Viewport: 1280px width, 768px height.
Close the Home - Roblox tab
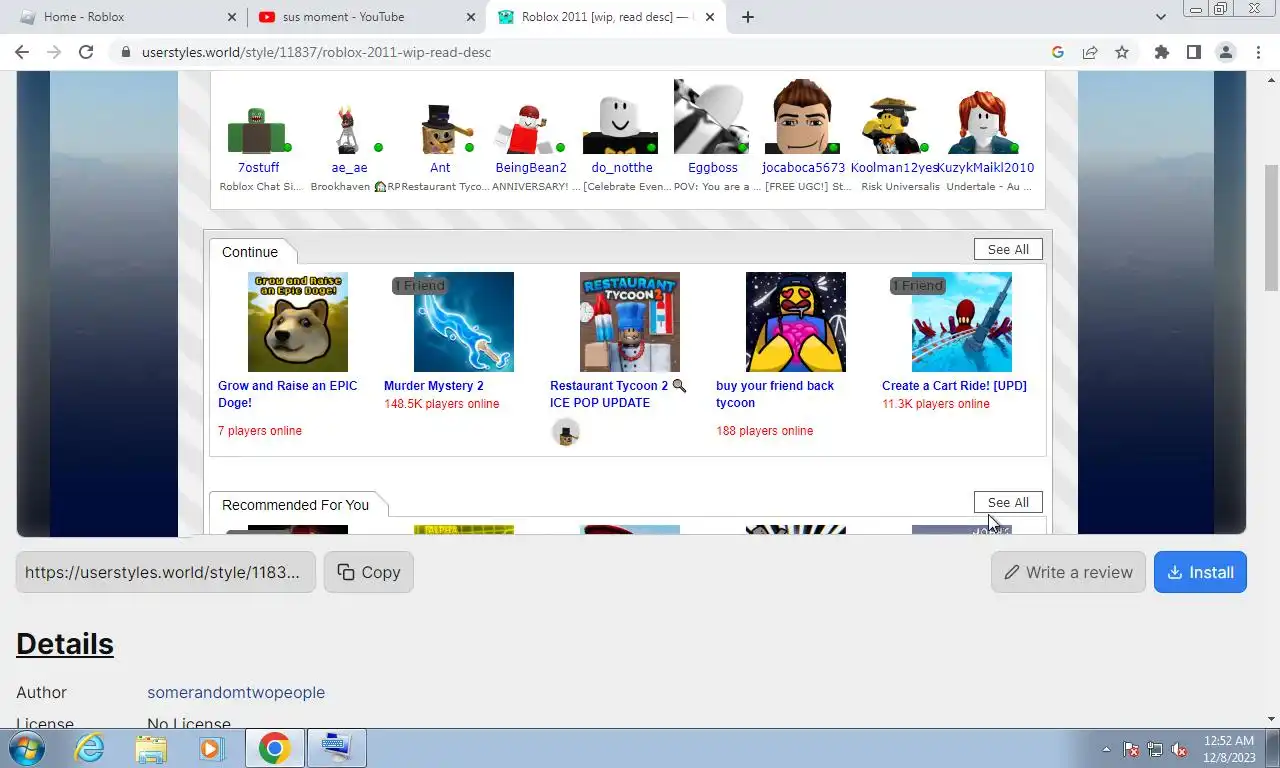point(232,17)
